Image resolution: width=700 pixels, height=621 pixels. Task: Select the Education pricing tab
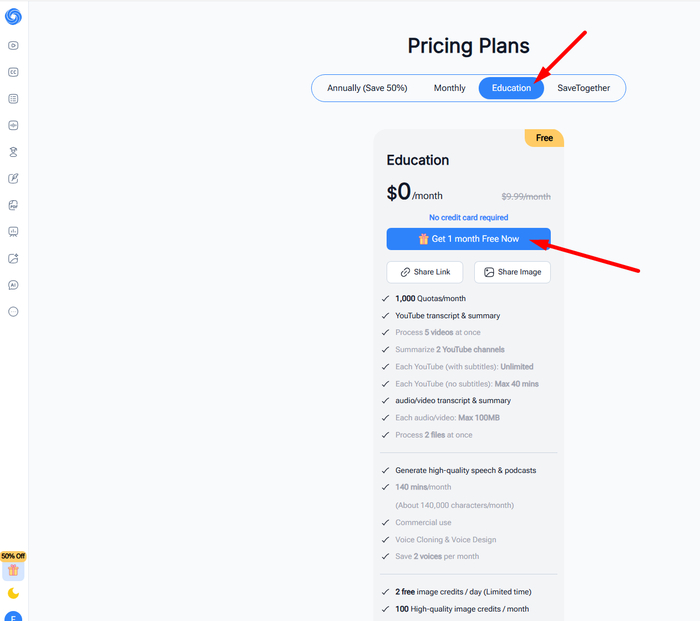click(x=511, y=88)
